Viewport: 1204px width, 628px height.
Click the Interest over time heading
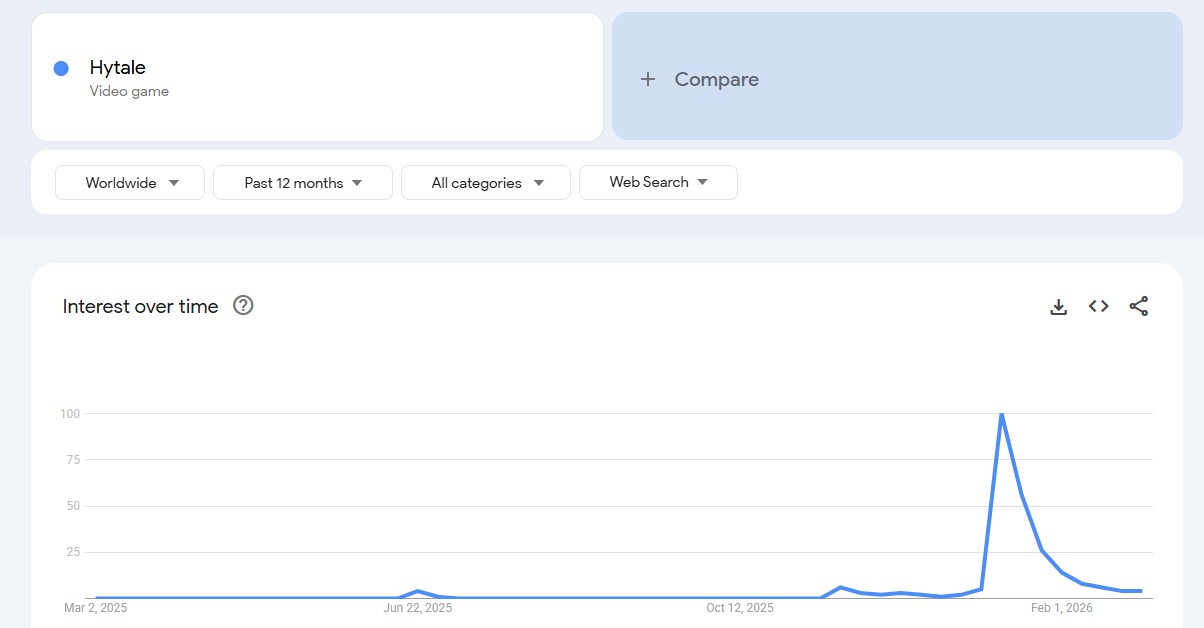point(140,307)
